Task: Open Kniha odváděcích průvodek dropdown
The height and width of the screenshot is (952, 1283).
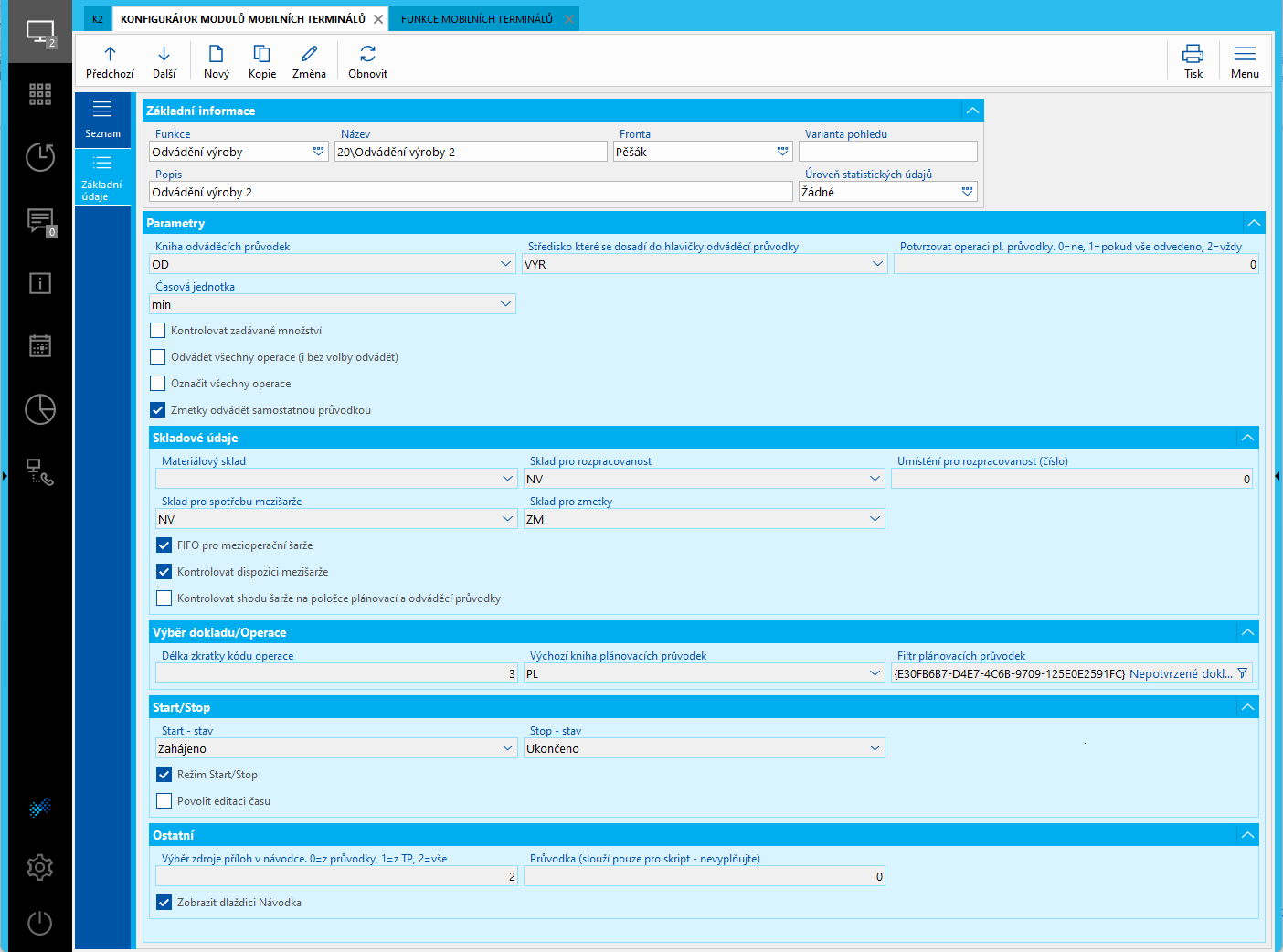Action: 506,264
